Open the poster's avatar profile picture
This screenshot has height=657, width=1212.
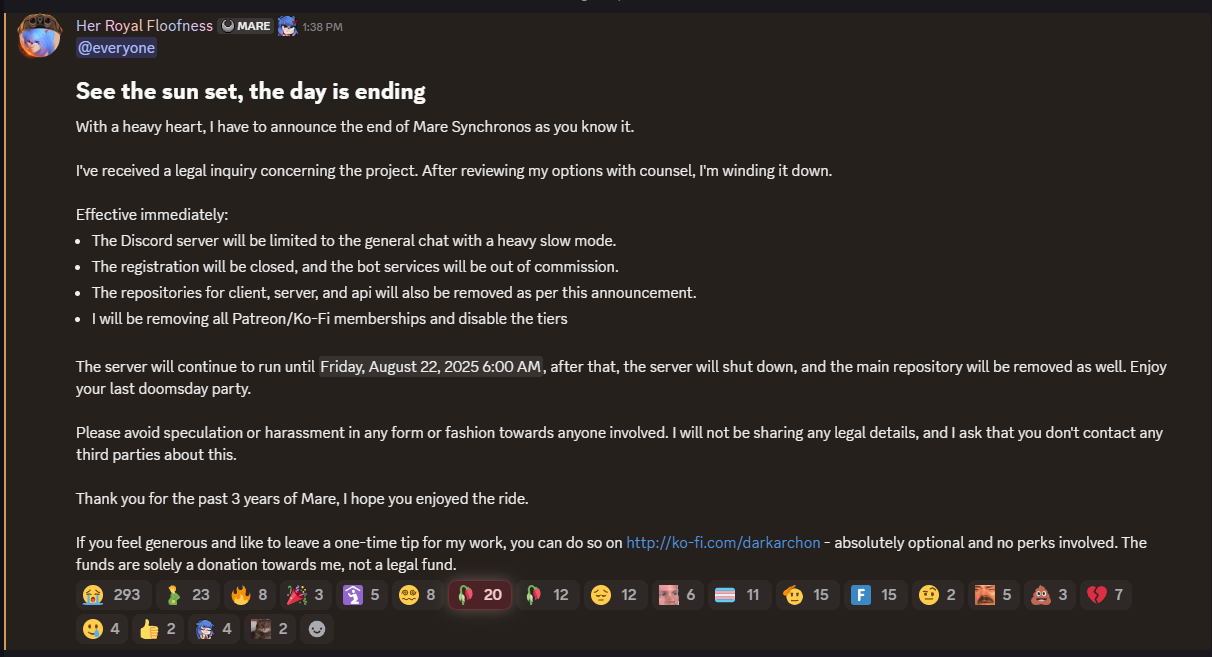coord(40,35)
